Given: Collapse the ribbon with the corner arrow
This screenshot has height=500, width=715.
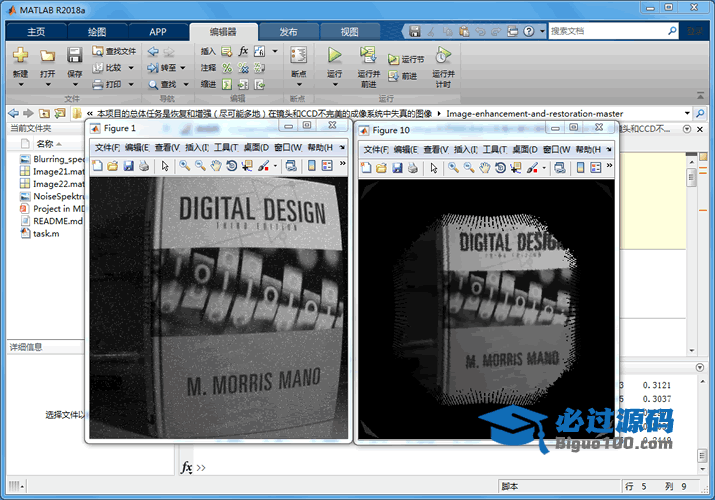Looking at the screenshot, I should click(700, 95).
